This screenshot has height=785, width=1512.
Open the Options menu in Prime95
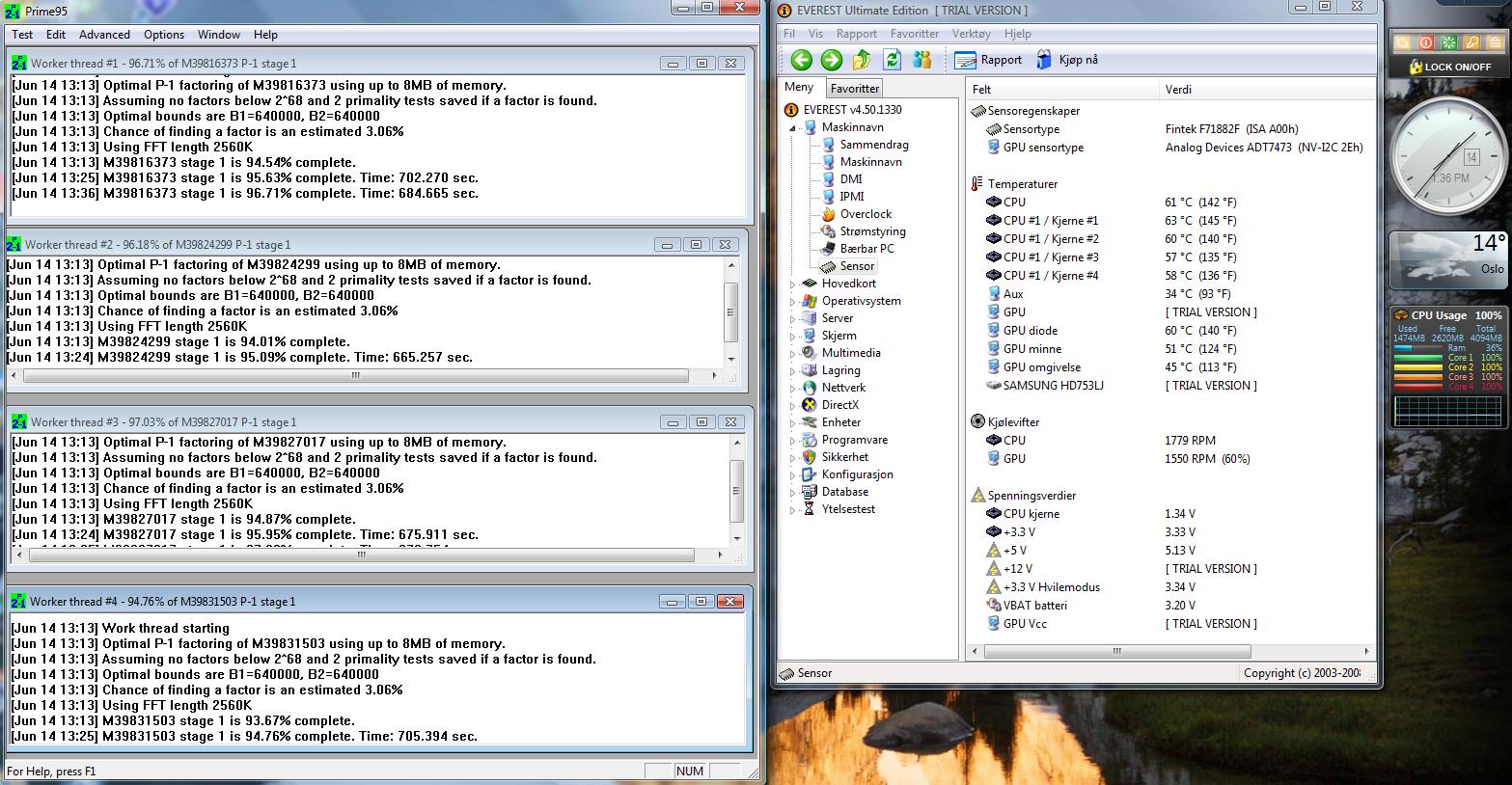[x=164, y=35]
